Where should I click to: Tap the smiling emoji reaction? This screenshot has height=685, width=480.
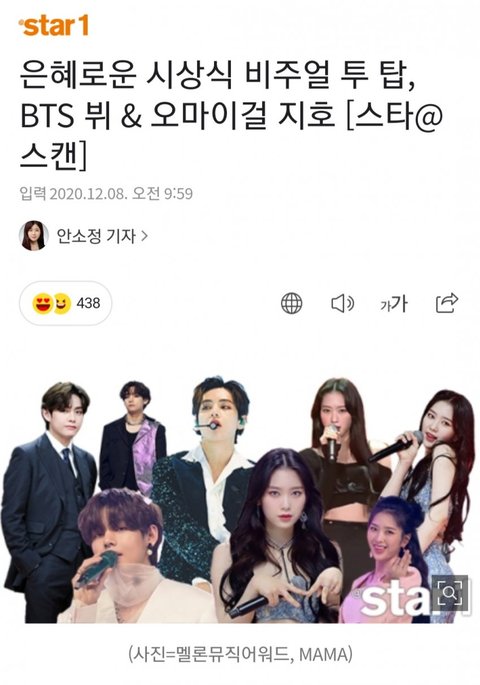click(62, 304)
